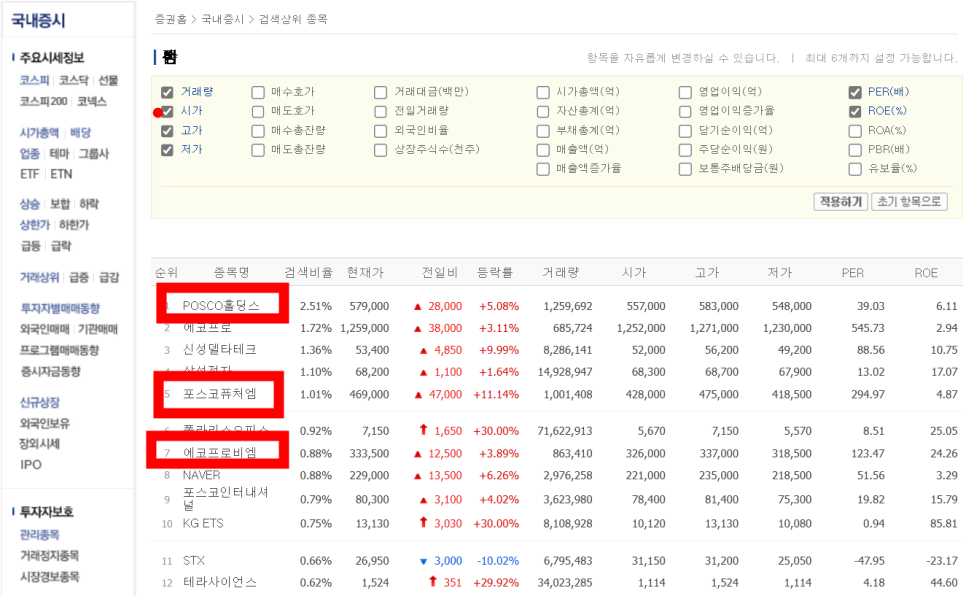Screen dimensions: 966x596
Task: Open the IPO sidebar link
Action: [31, 465]
